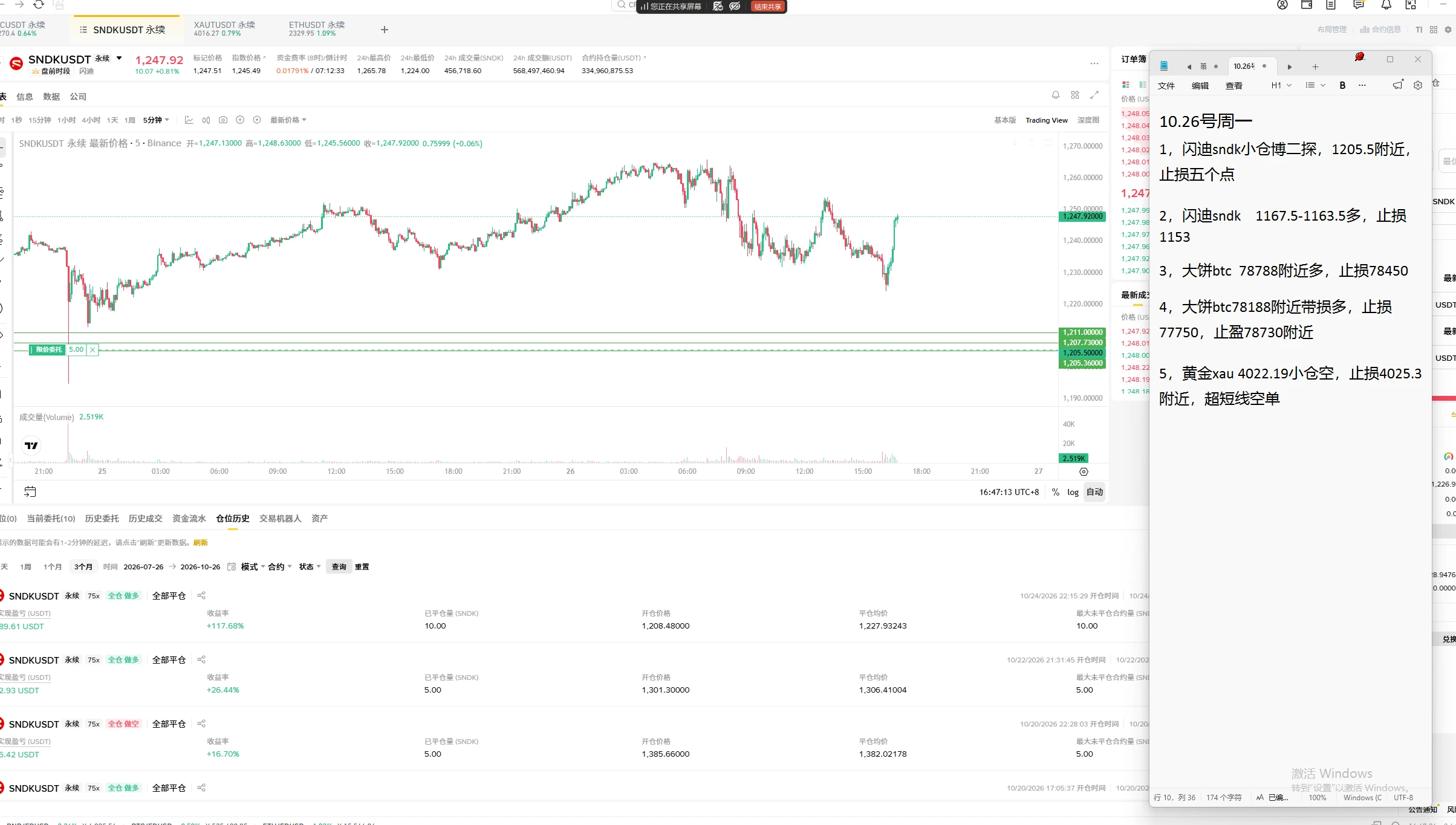Viewport: 1456px width, 825px height.
Task: Click the price alert bell icon
Action: pos(1056,95)
